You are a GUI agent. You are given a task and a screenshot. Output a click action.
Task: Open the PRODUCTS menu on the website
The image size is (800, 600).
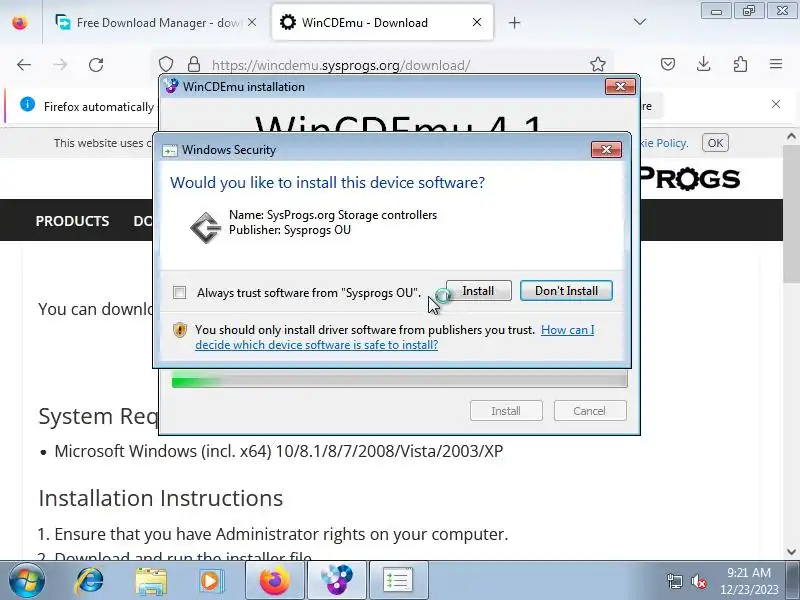(x=72, y=221)
